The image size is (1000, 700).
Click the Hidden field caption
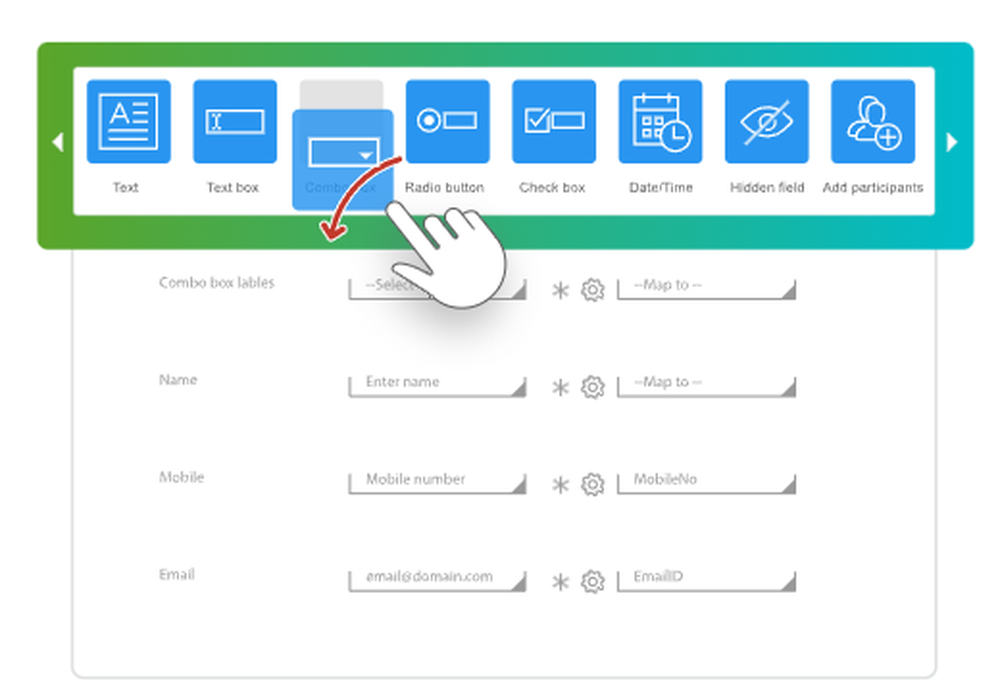tap(767, 187)
